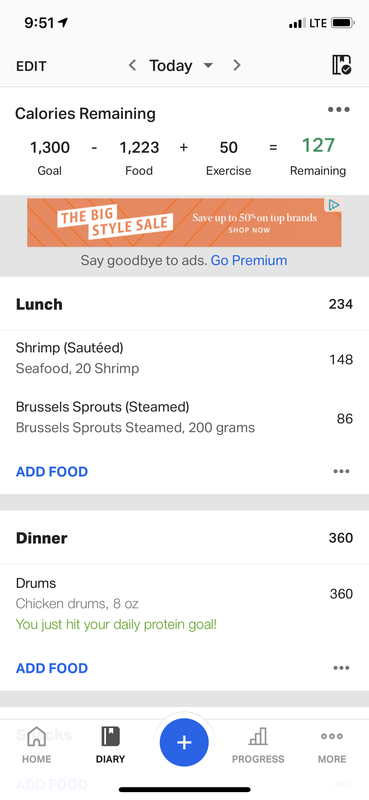Open Dinner section more options dots
This screenshot has width=369, height=800.
coord(341,668)
